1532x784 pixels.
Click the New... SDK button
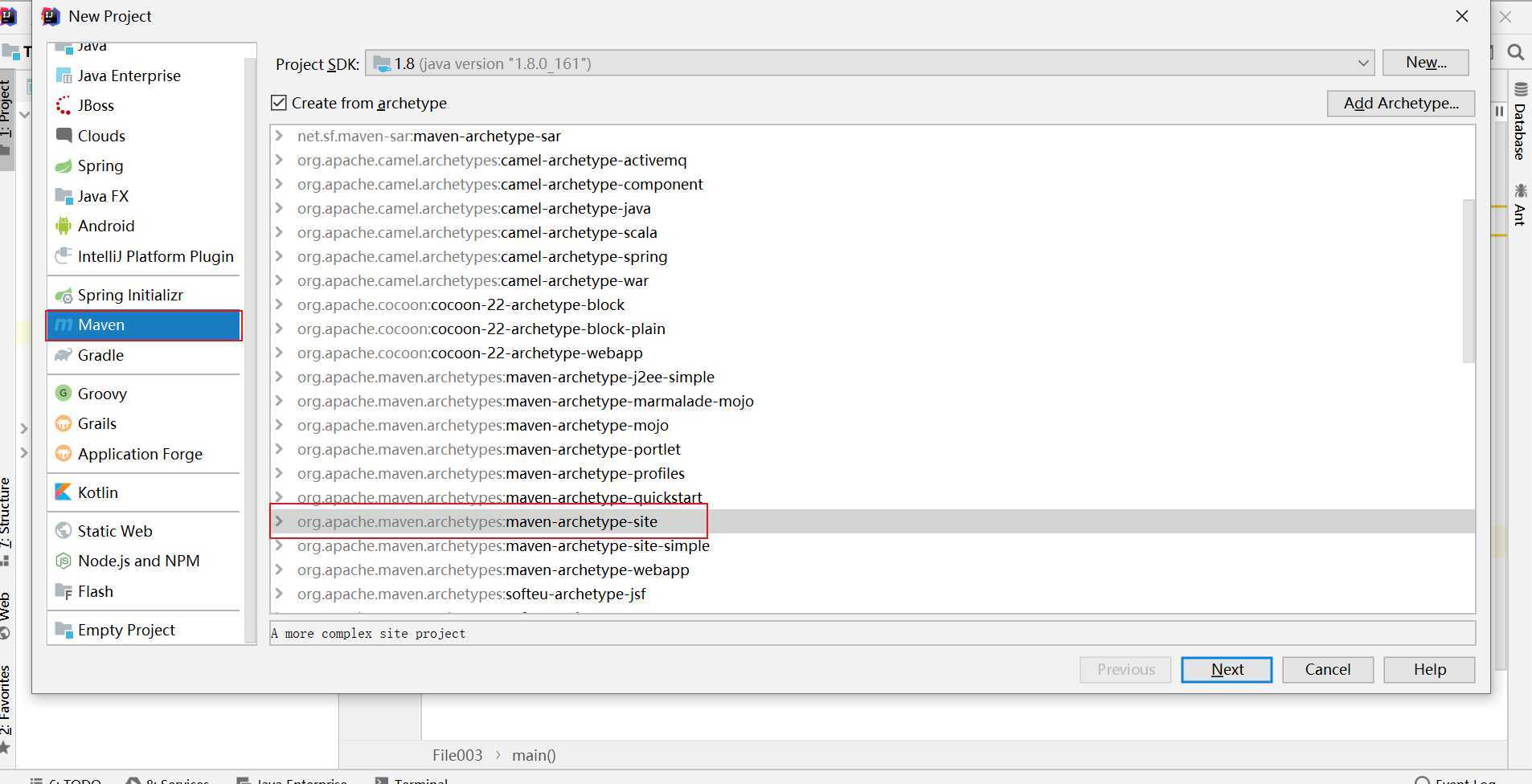[1426, 63]
